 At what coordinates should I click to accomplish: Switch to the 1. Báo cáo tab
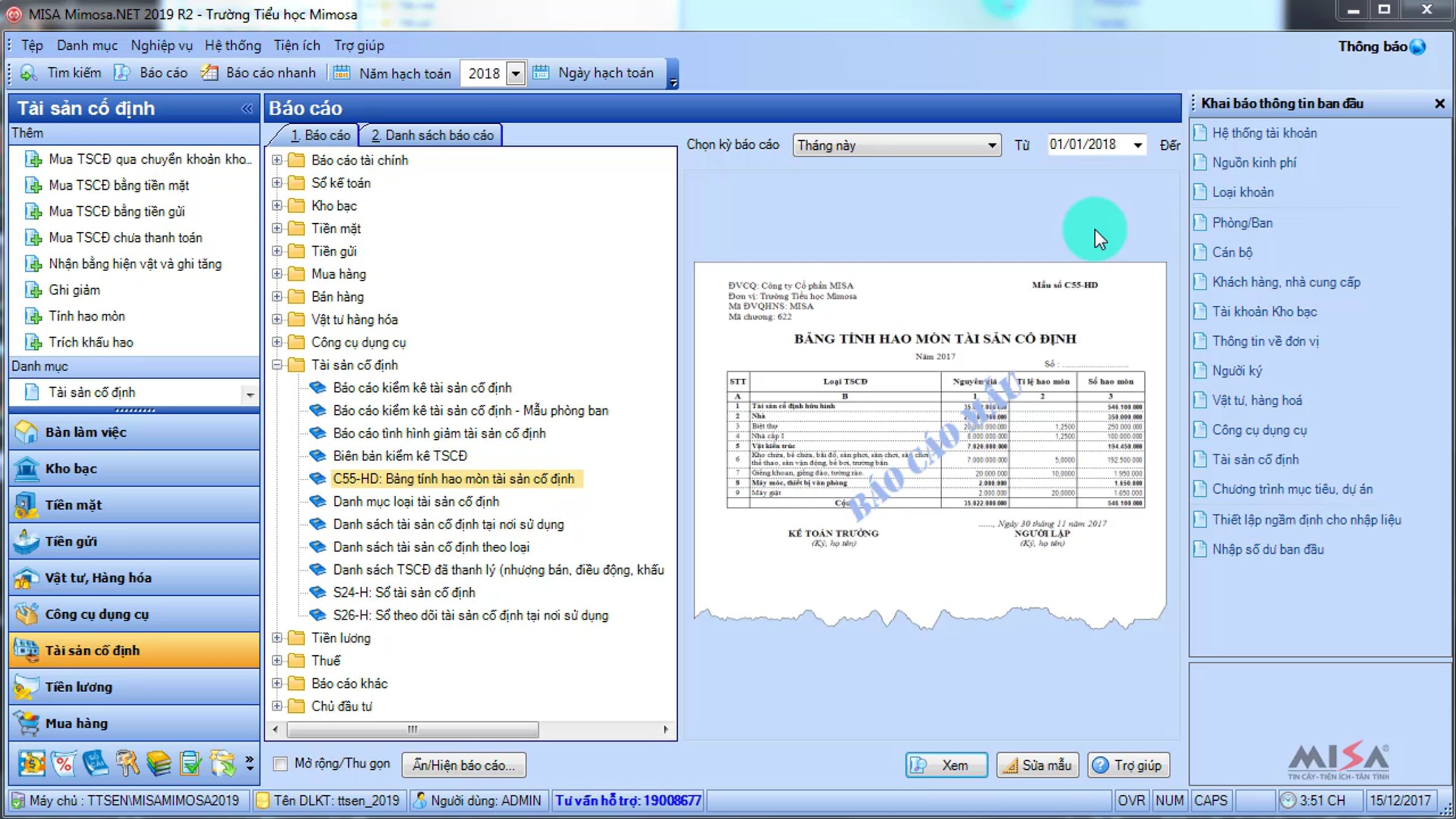click(x=320, y=135)
